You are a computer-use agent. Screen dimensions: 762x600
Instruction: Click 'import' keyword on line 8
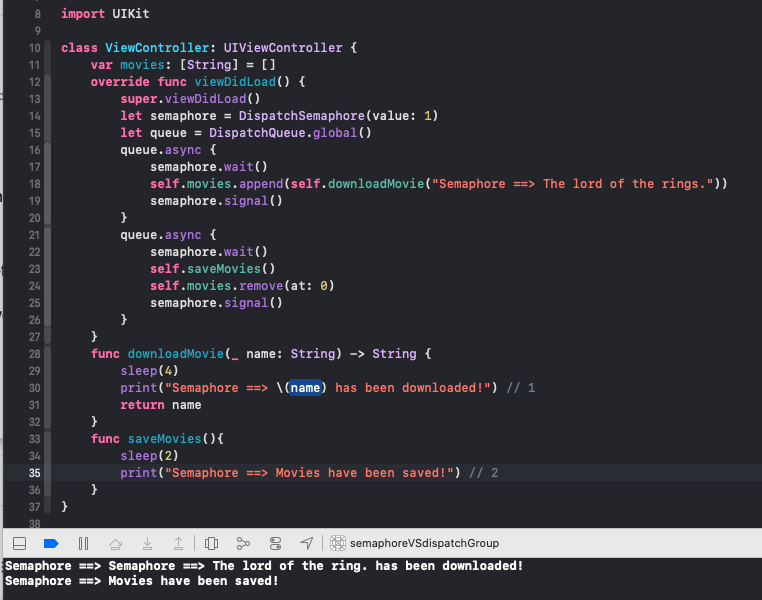coord(83,14)
